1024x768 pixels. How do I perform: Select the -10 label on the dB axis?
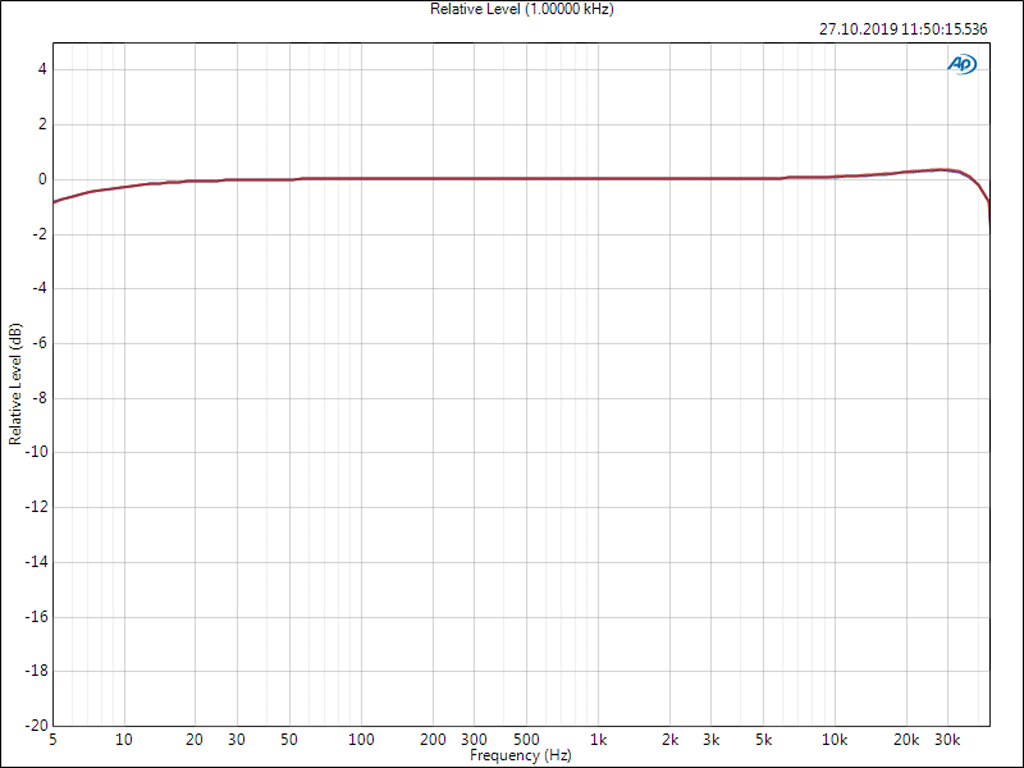[x=36, y=452]
